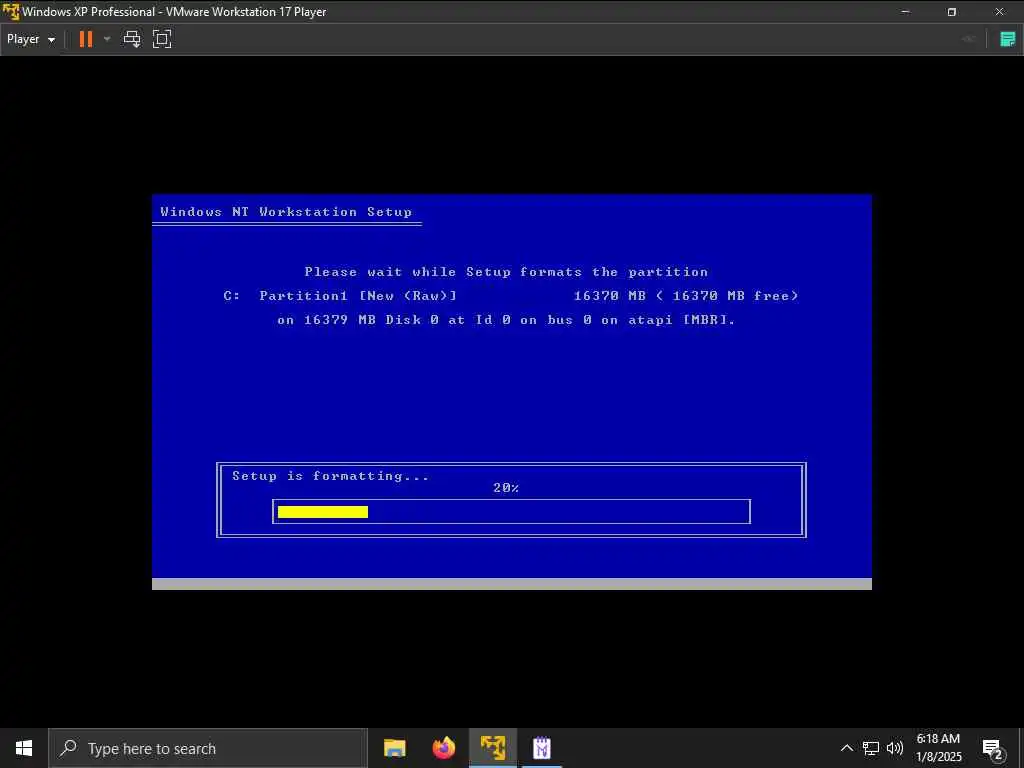Image resolution: width=1024 pixels, height=768 pixels.
Task: Send Ctrl+Alt+Del to the VM
Action: click(132, 39)
